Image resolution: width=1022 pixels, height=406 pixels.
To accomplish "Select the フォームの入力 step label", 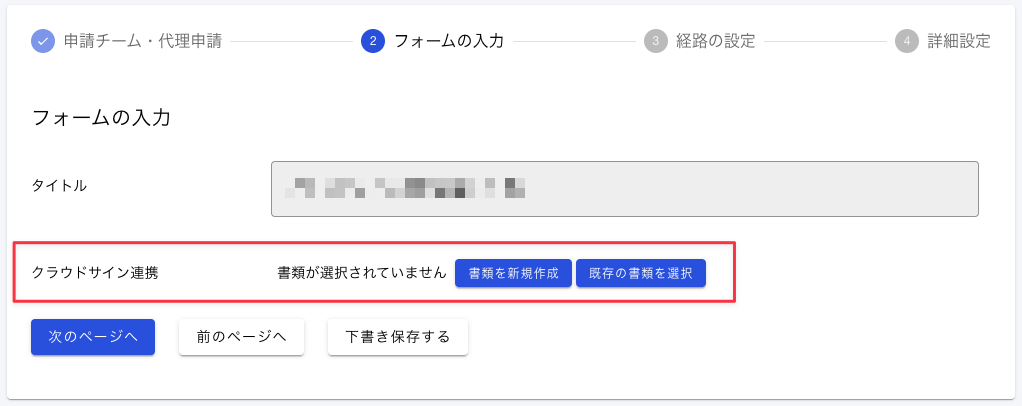I will (449, 42).
